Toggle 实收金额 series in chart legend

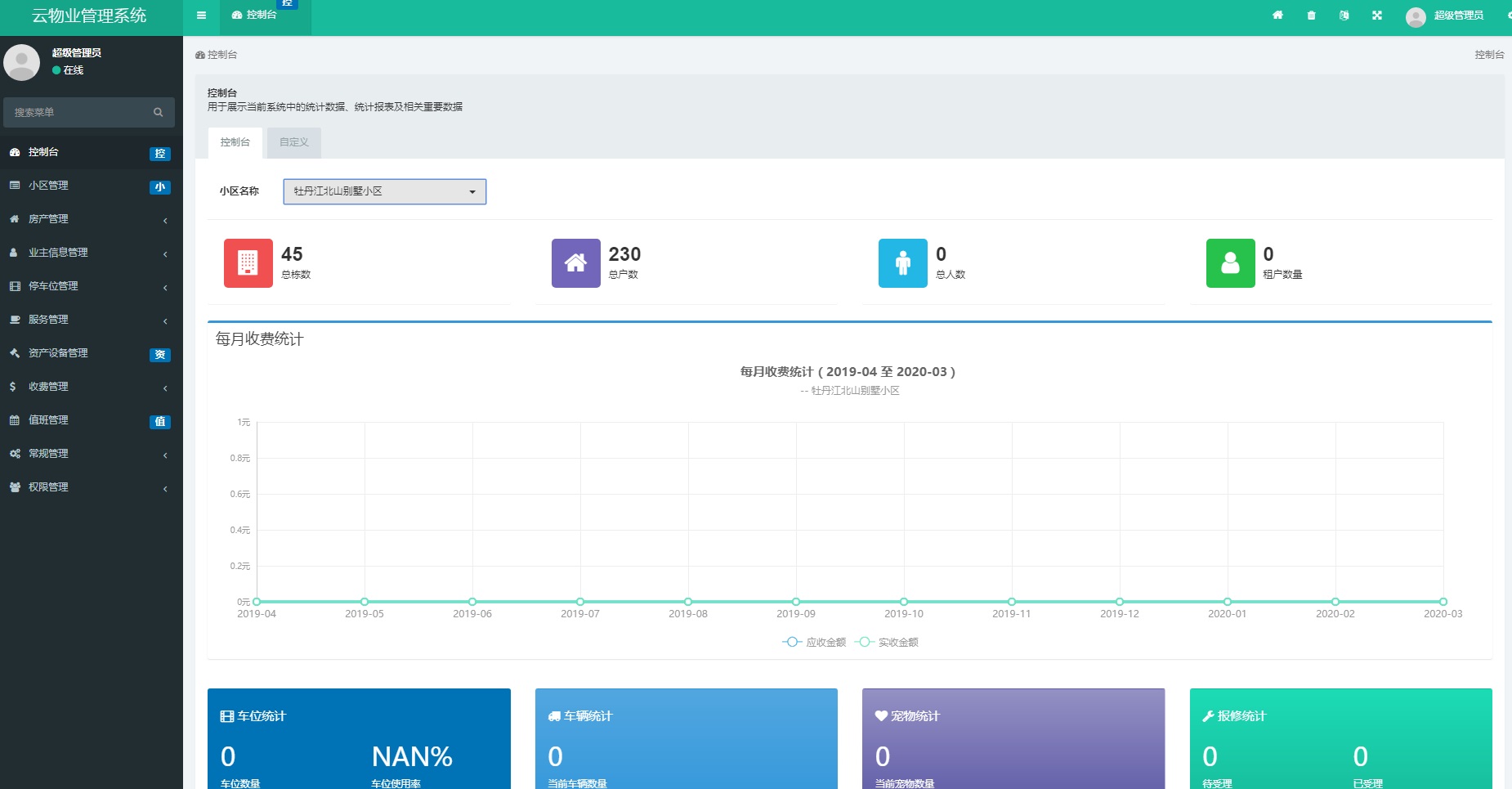(x=888, y=643)
